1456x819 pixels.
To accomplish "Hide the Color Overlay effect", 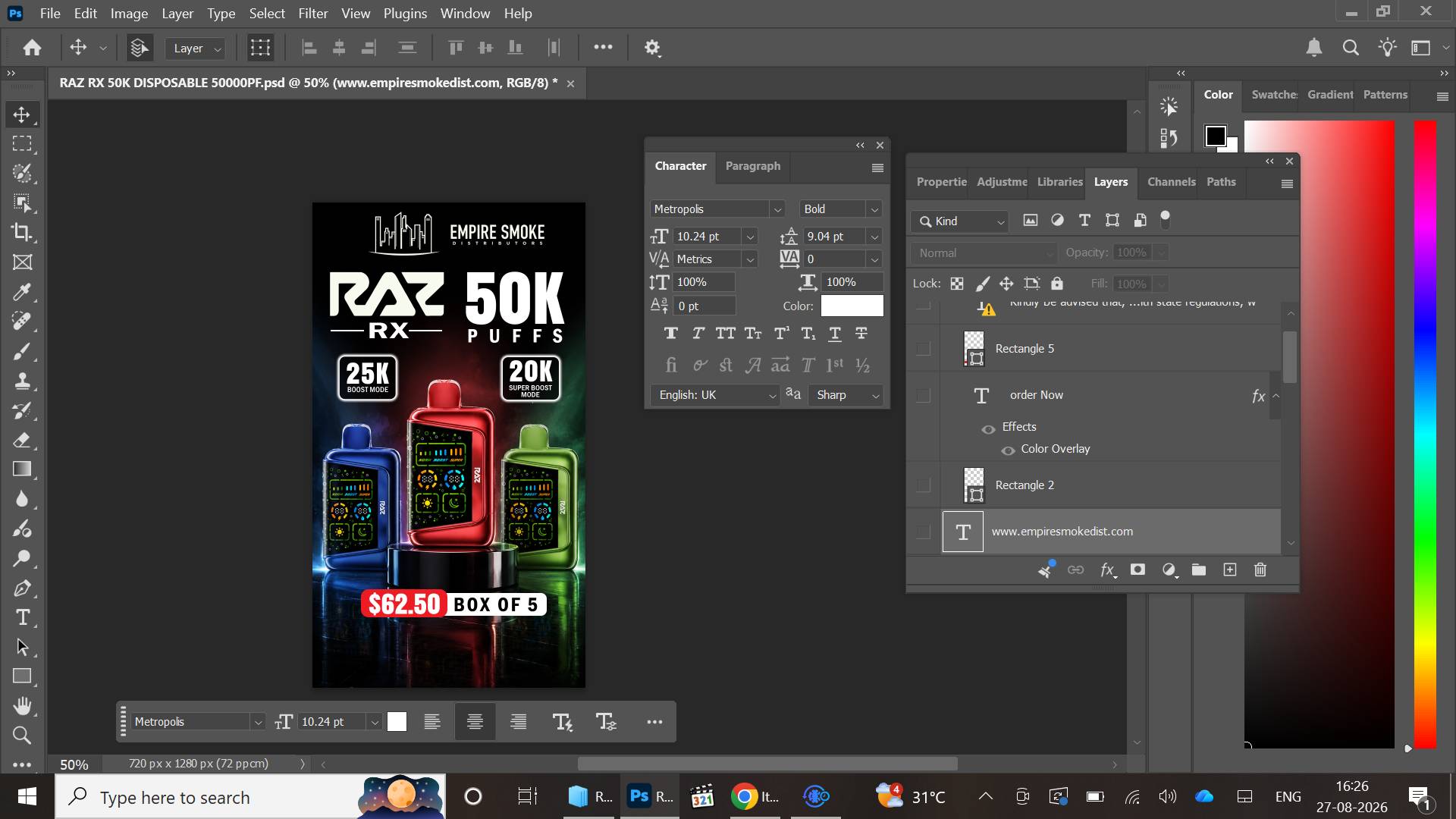I will (1008, 450).
